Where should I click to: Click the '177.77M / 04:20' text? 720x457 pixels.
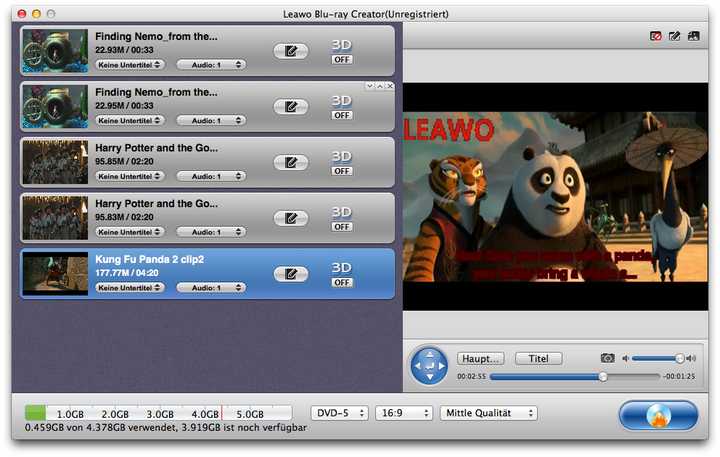127,273
